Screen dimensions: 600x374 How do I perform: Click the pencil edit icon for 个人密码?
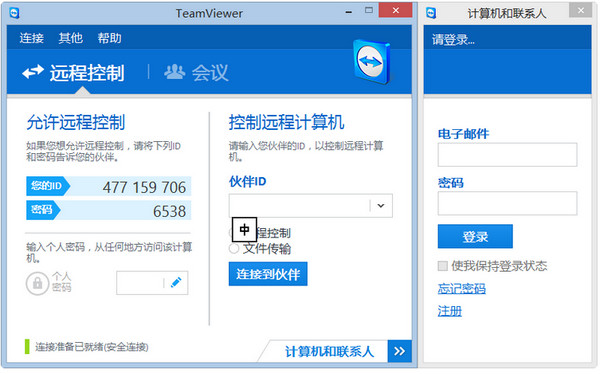[176, 283]
